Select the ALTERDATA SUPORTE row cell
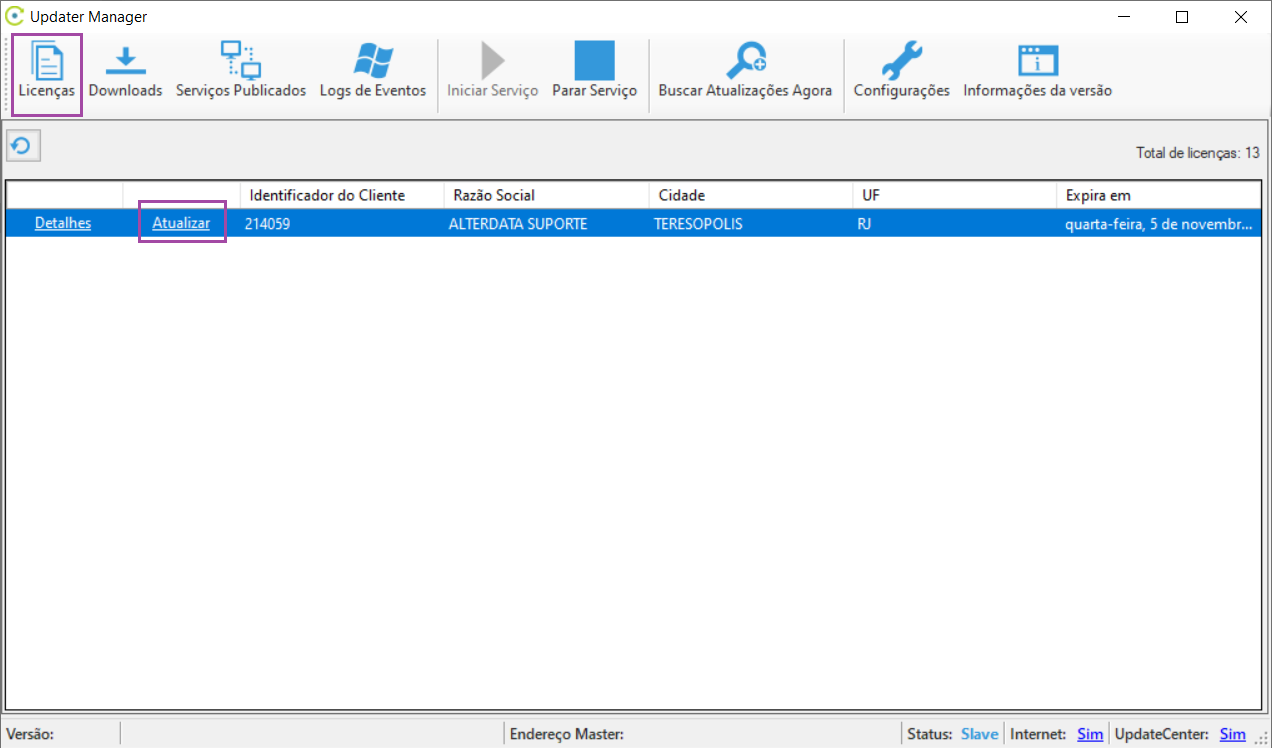 (518, 224)
